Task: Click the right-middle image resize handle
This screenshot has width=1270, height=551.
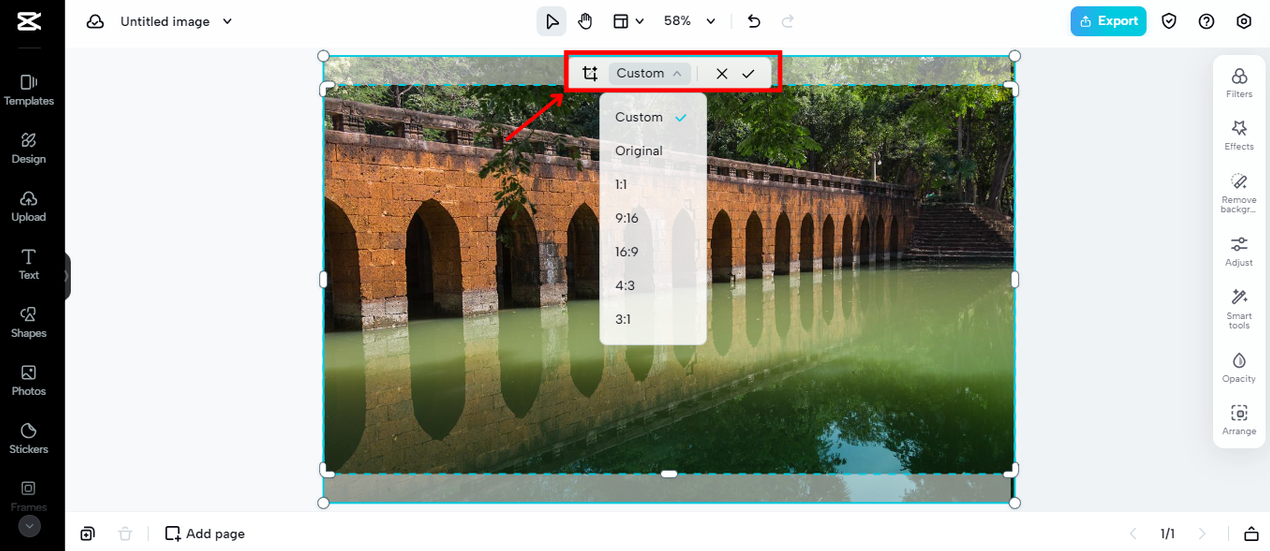Action: pos(1015,279)
